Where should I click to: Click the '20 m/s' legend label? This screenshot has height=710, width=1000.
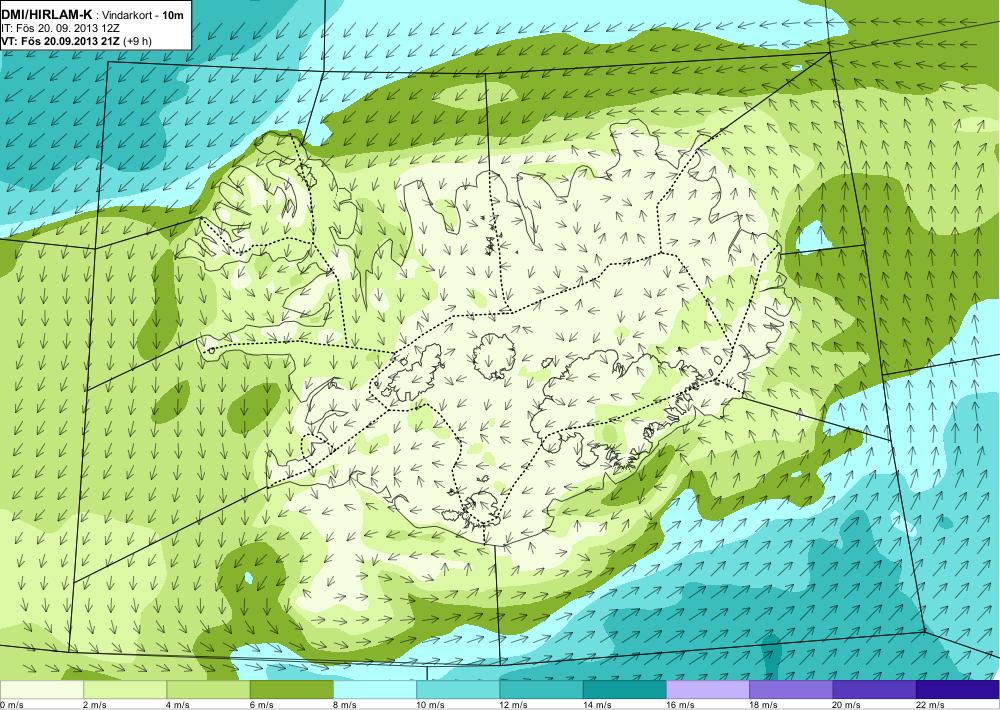(846, 705)
